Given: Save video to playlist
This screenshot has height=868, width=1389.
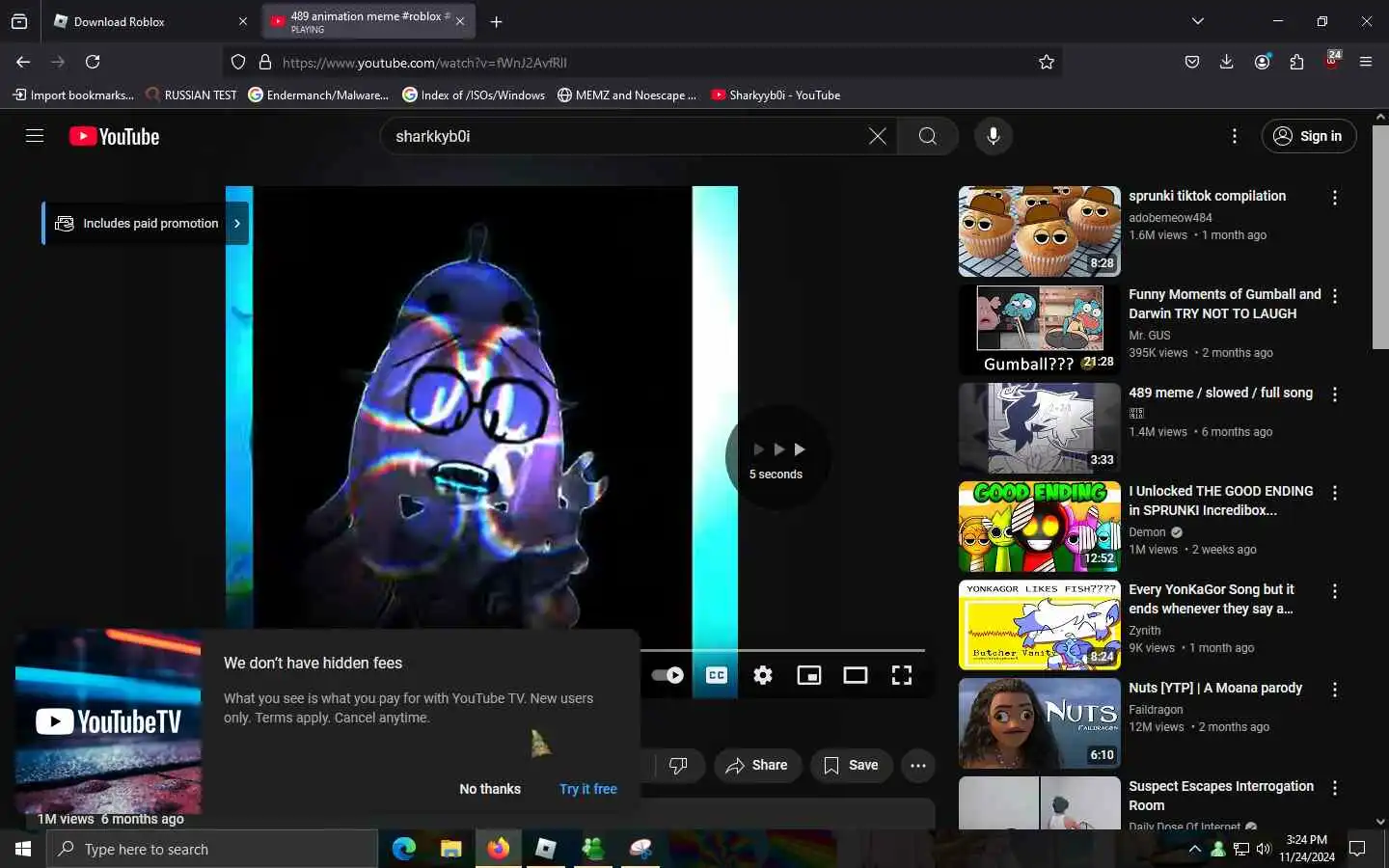Looking at the screenshot, I should point(851,765).
